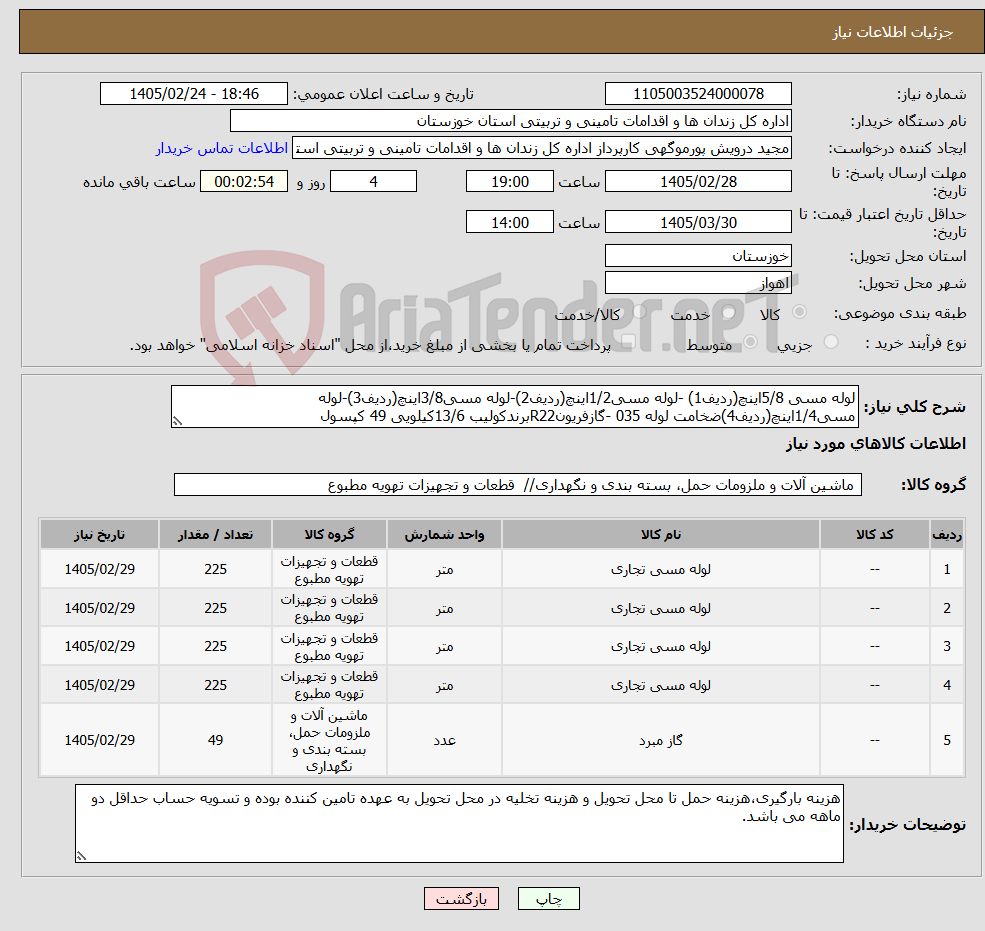The image size is (985, 931).
Task: Click the delivery city اهواز field
Action: pos(698,283)
